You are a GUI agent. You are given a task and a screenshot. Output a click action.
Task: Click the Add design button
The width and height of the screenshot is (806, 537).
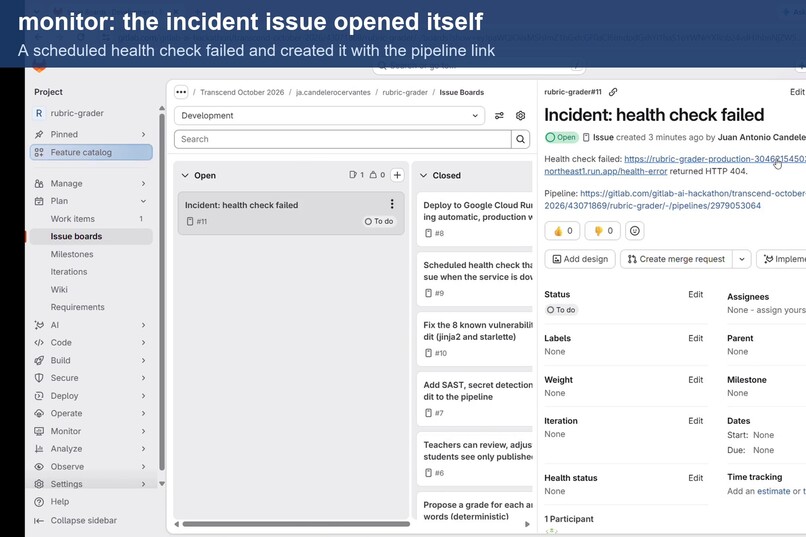[x=580, y=259]
